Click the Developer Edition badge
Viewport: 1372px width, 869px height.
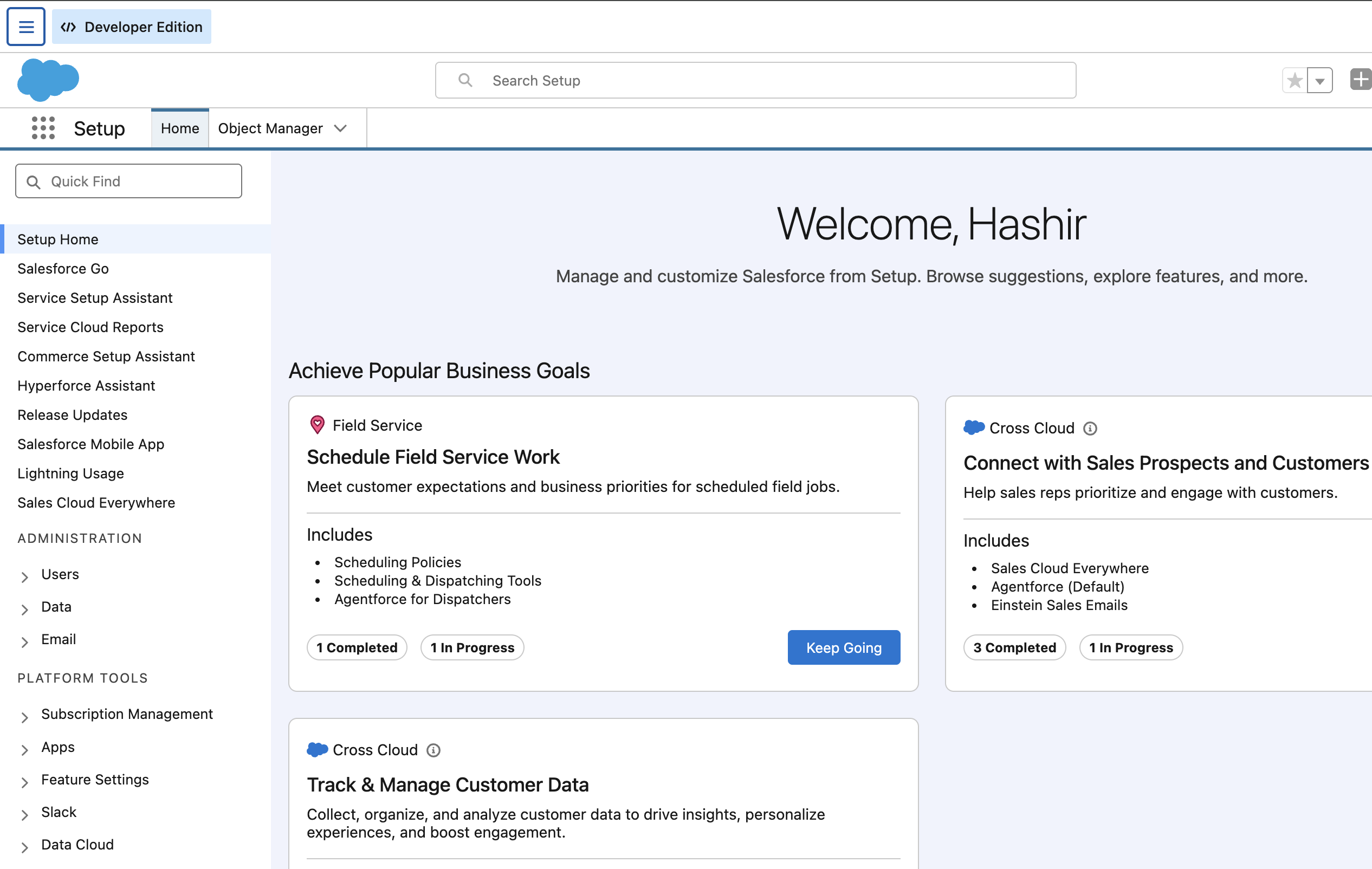[132, 27]
